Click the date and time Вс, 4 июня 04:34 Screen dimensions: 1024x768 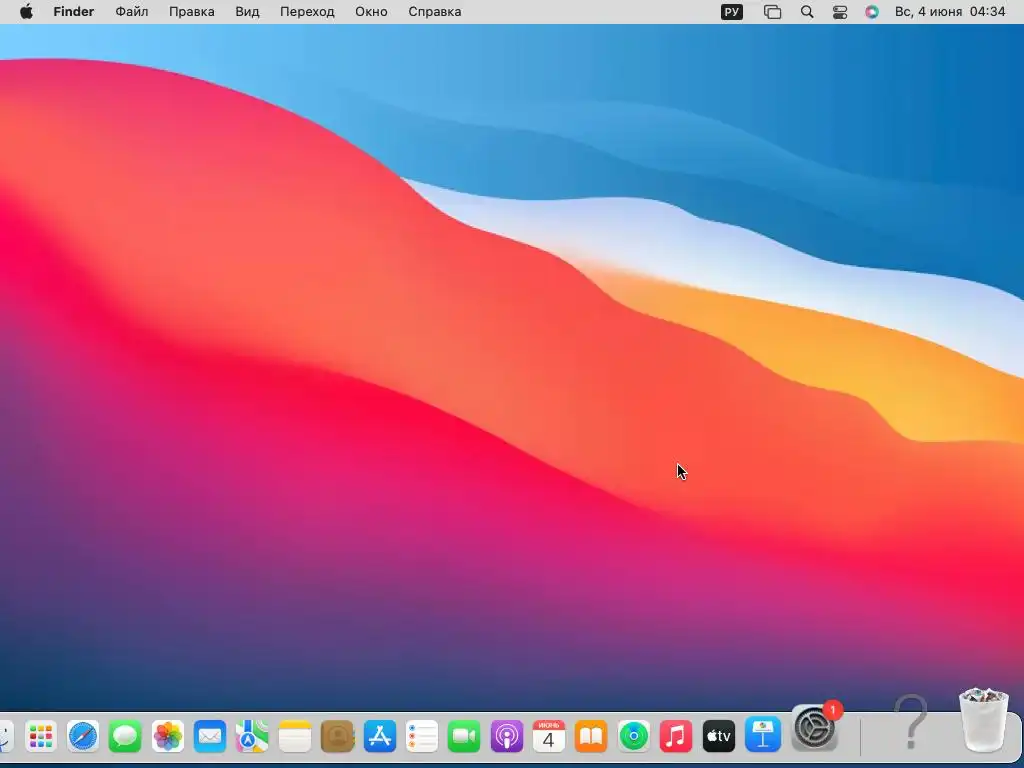pyautogui.click(x=950, y=12)
